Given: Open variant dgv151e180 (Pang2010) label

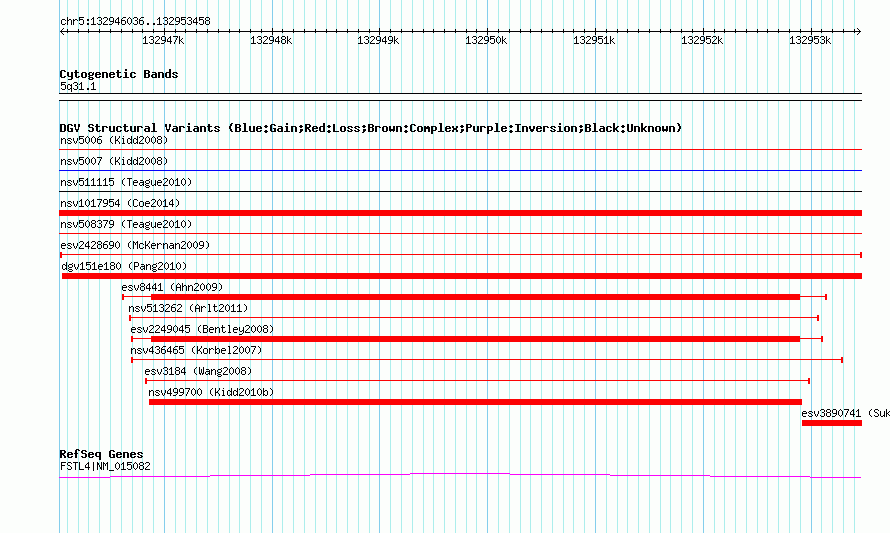Looking at the screenshot, I should [124, 266].
